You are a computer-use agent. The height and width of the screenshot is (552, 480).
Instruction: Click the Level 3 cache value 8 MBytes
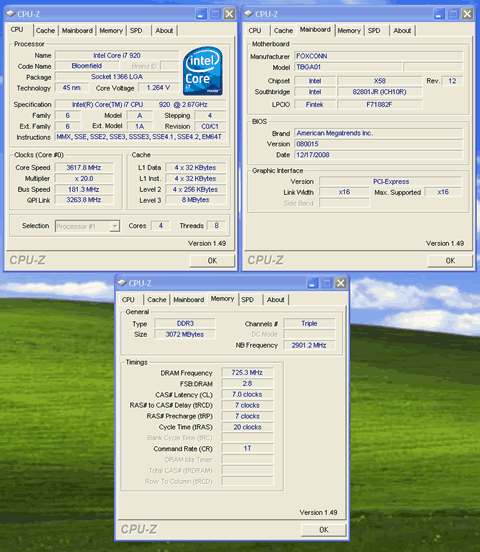pos(195,200)
